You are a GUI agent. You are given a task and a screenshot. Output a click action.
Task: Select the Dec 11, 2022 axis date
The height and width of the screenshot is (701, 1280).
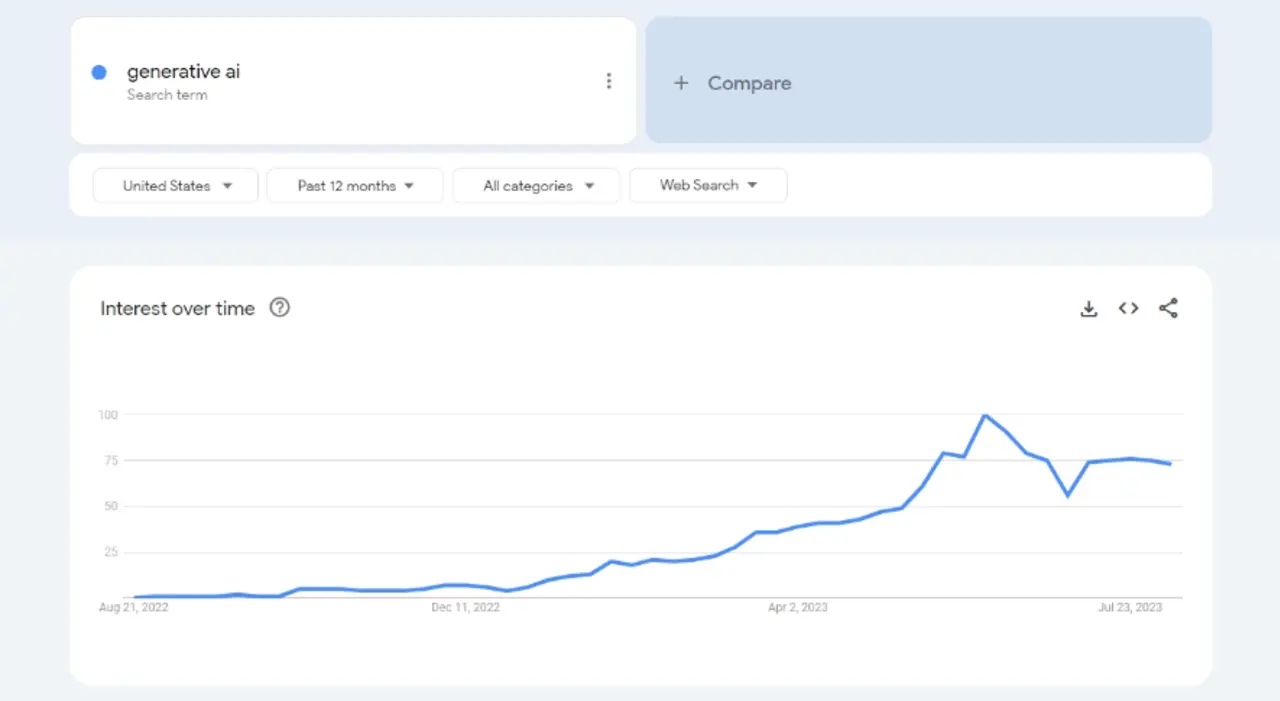tap(465, 607)
